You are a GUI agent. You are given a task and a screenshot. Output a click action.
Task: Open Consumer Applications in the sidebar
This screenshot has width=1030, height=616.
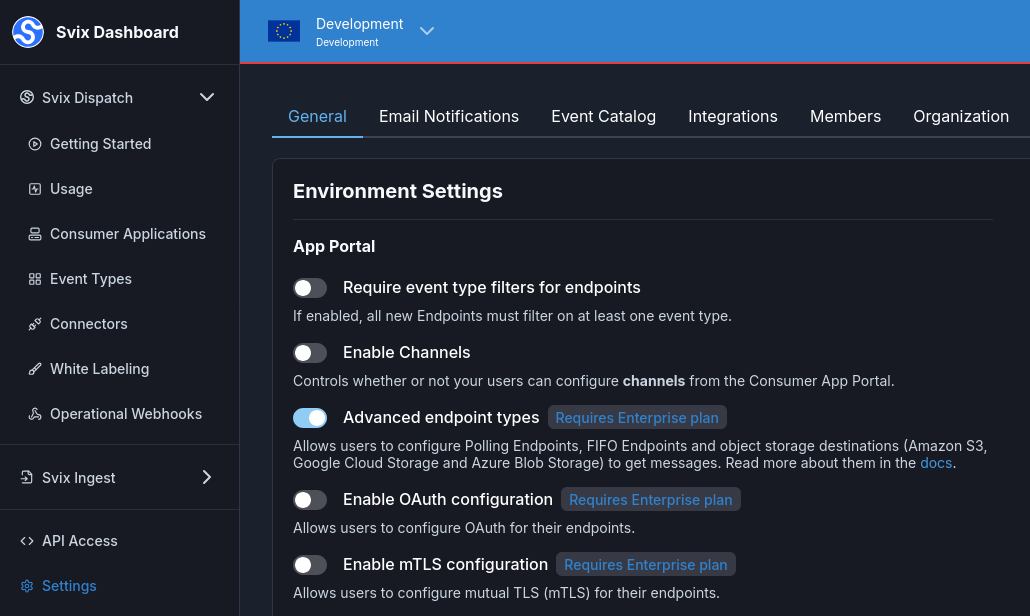coord(127,233)
